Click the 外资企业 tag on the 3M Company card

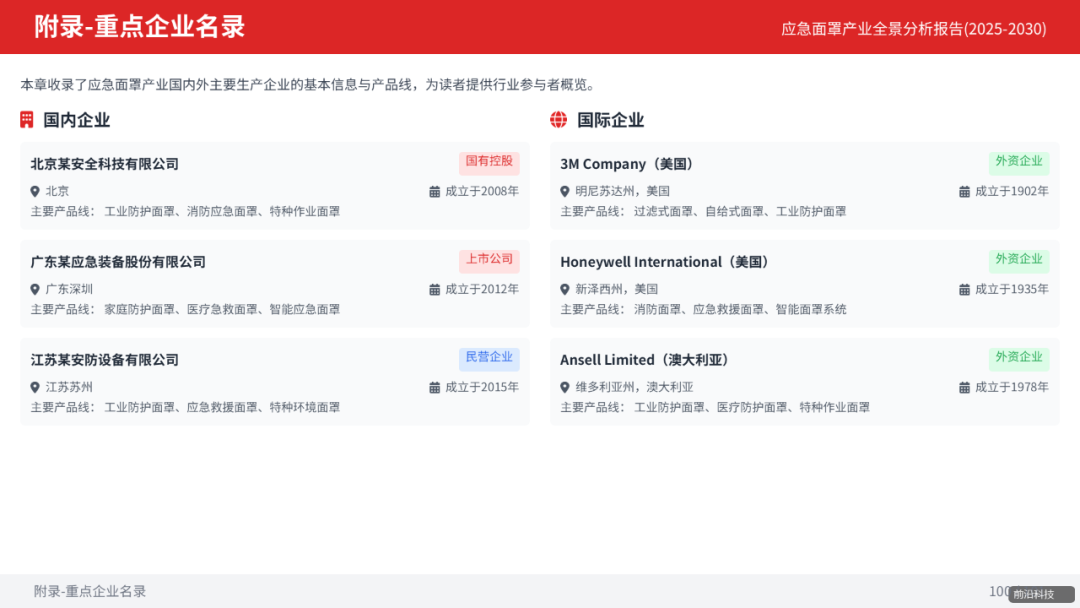tap(1018, 163)
